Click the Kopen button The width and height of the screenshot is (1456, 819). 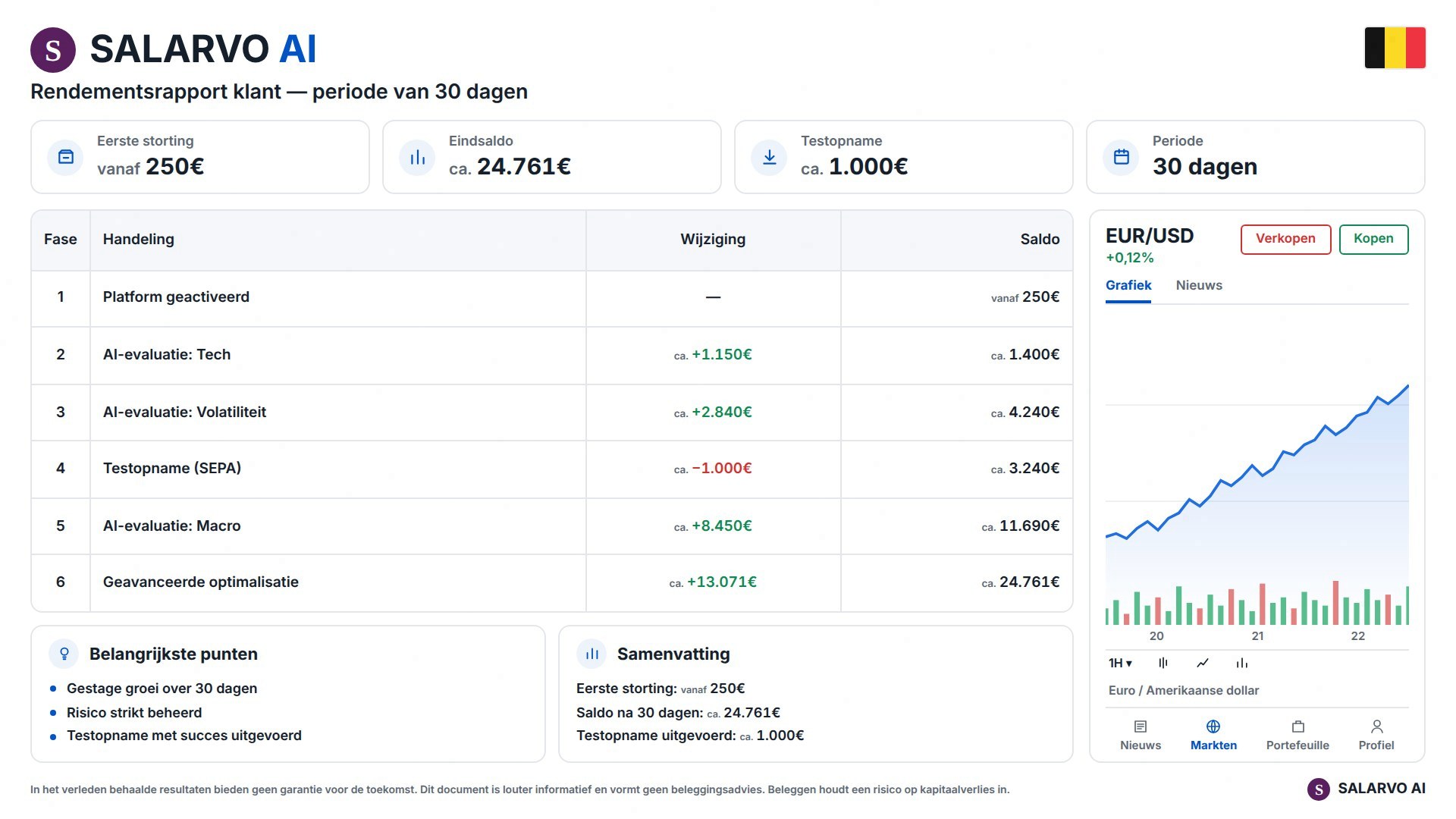1373,239
